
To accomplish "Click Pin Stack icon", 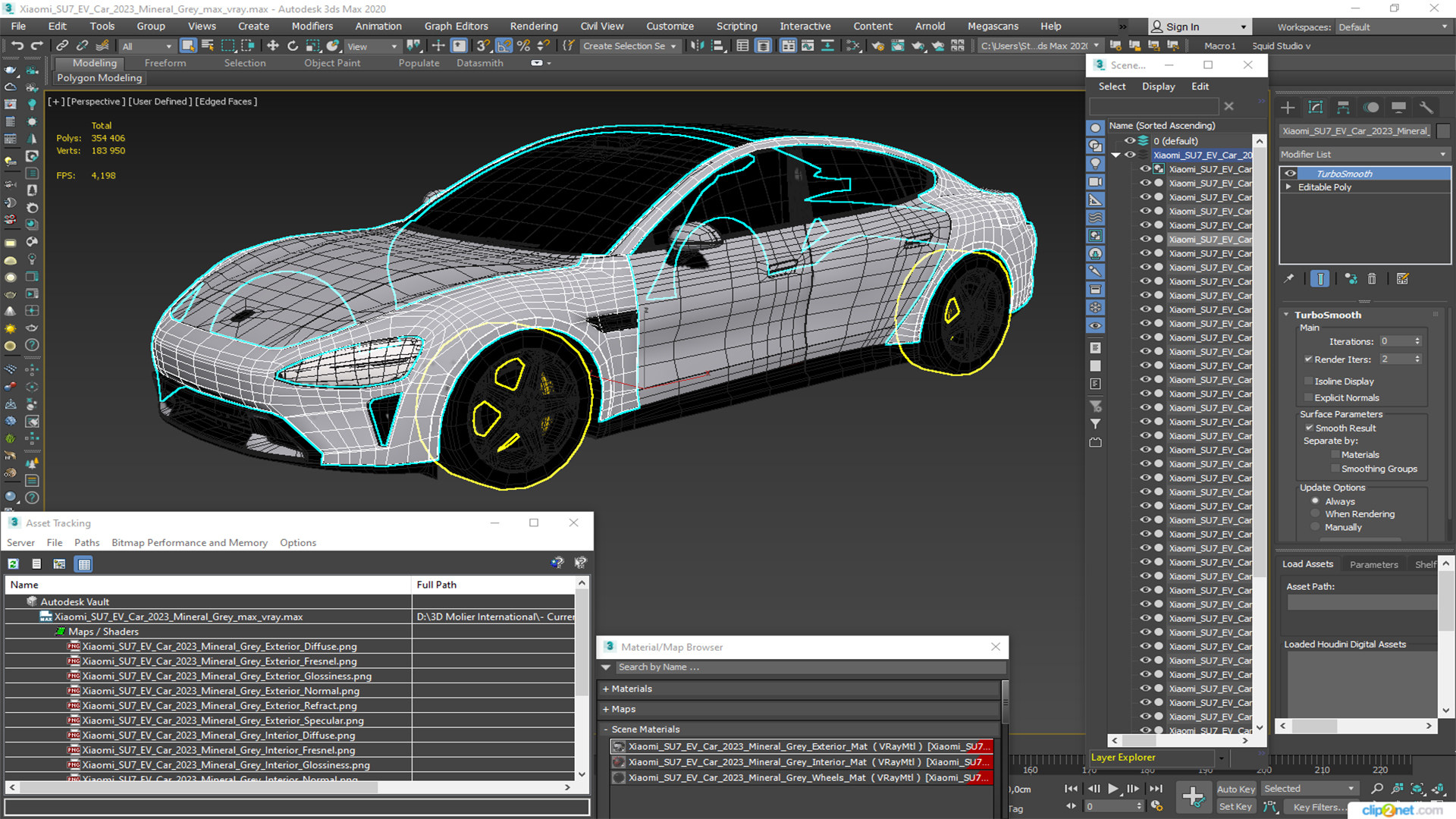I will tap(1289, 279).
